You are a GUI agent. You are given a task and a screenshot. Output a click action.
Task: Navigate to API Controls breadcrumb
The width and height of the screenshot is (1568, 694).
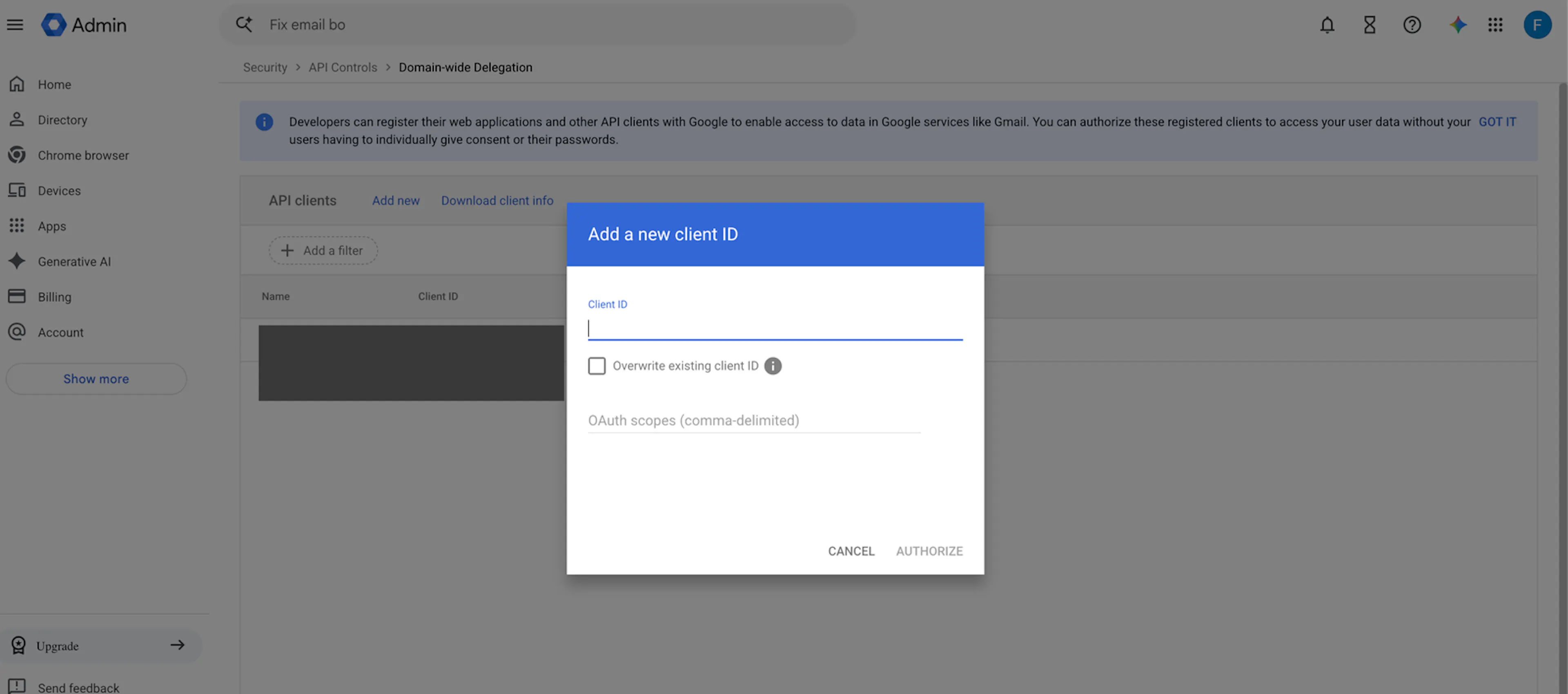click(x=343, y=67)
